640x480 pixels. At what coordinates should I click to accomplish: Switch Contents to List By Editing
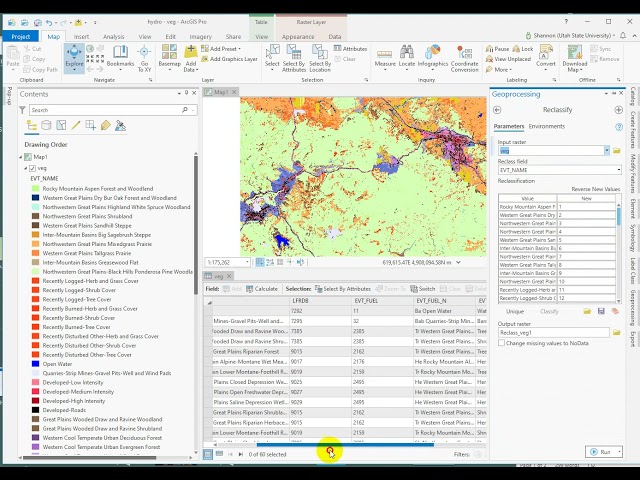[x=76, y=125]
